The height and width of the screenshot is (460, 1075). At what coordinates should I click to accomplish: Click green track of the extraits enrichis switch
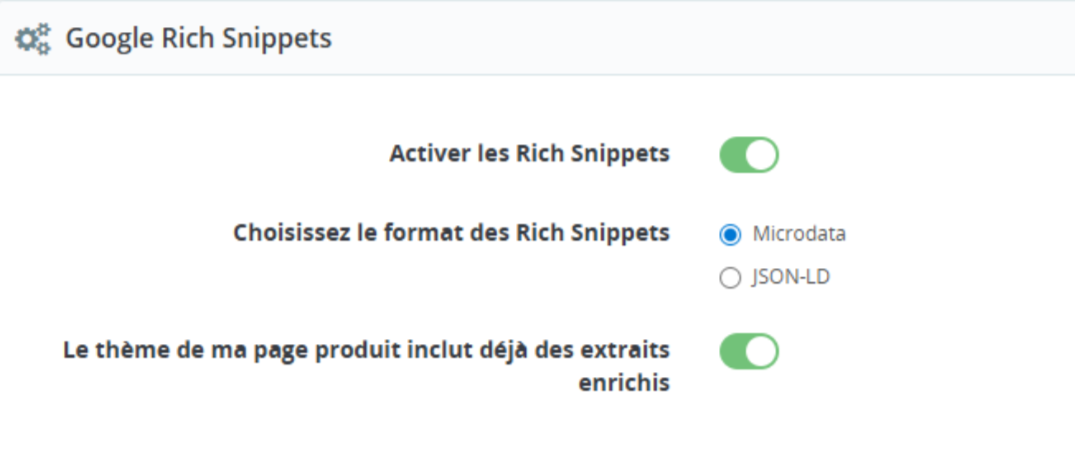point(735,351)
